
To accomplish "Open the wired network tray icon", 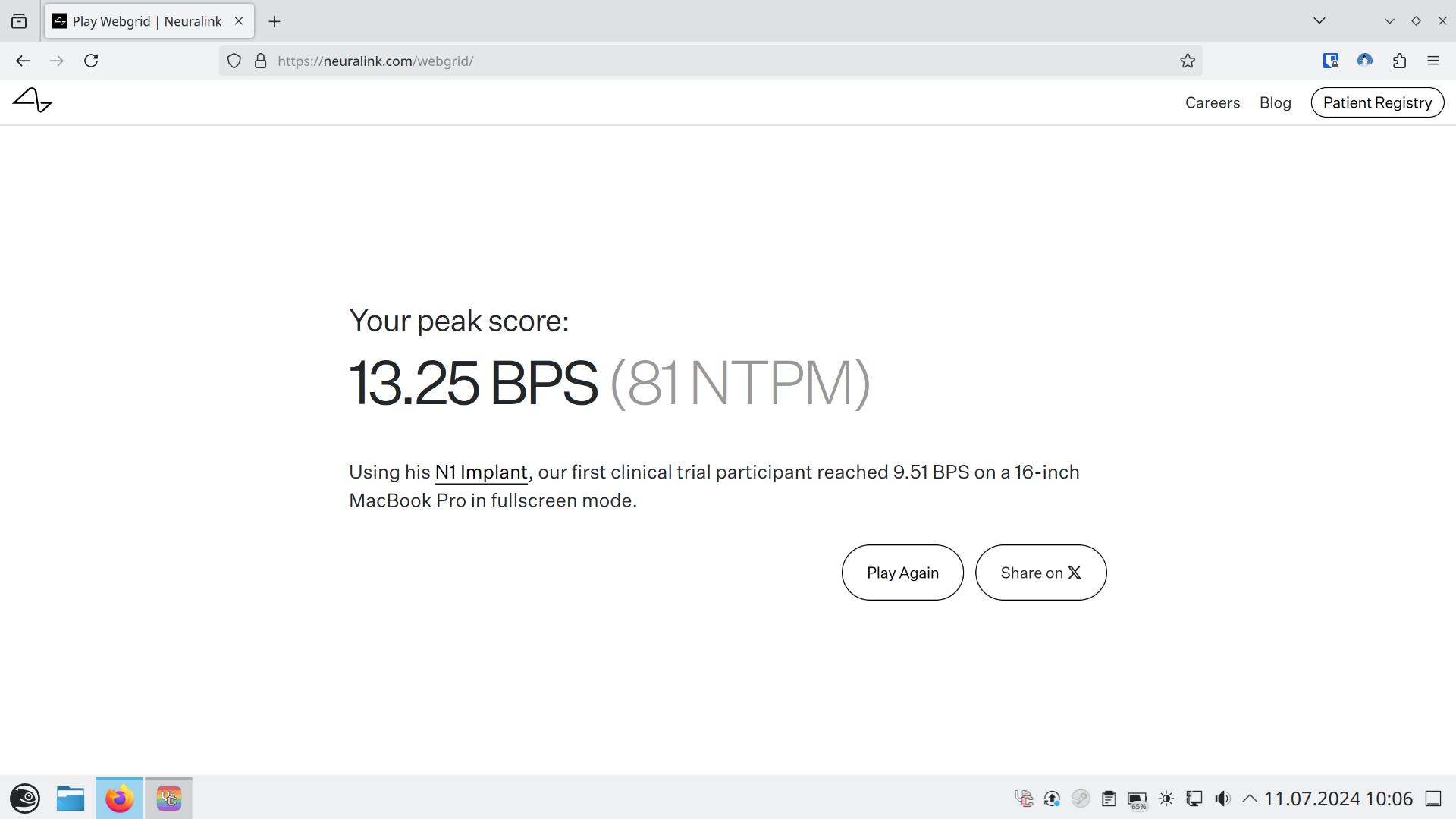I will coord(1194,799).
